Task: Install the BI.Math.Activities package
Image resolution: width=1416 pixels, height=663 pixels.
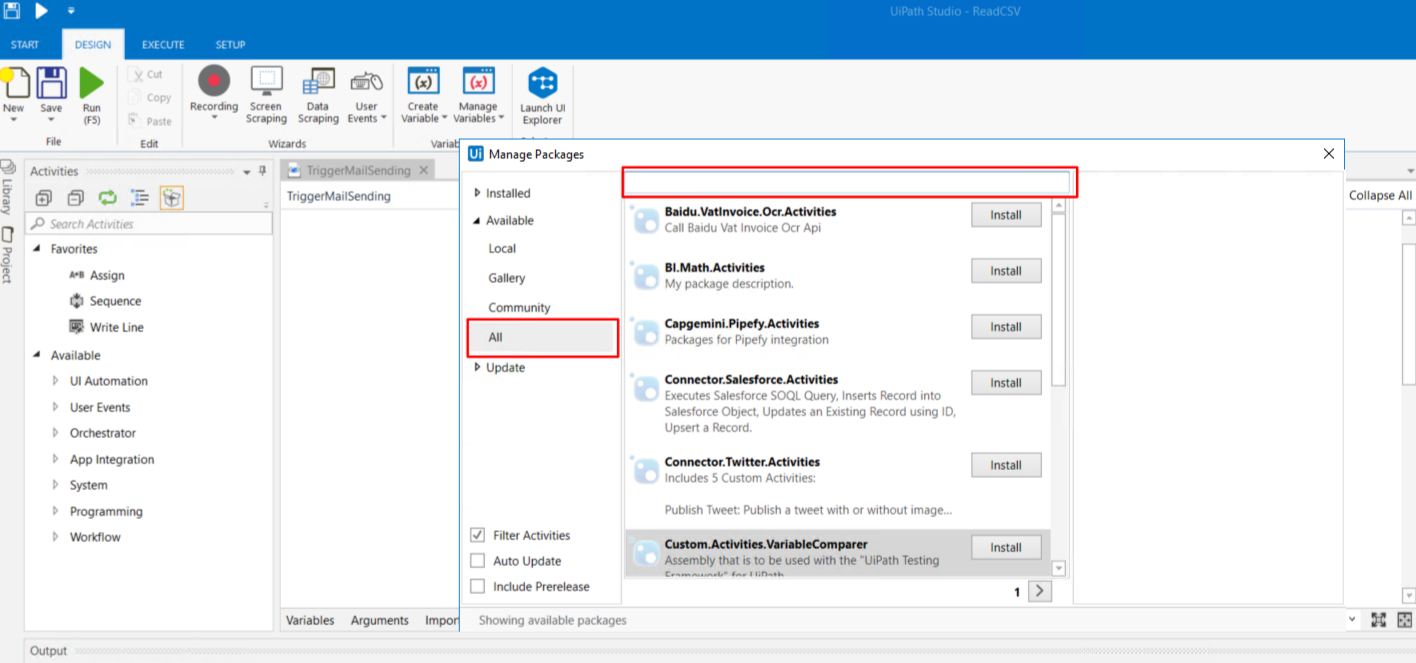Action: [x=1005, y=271]
